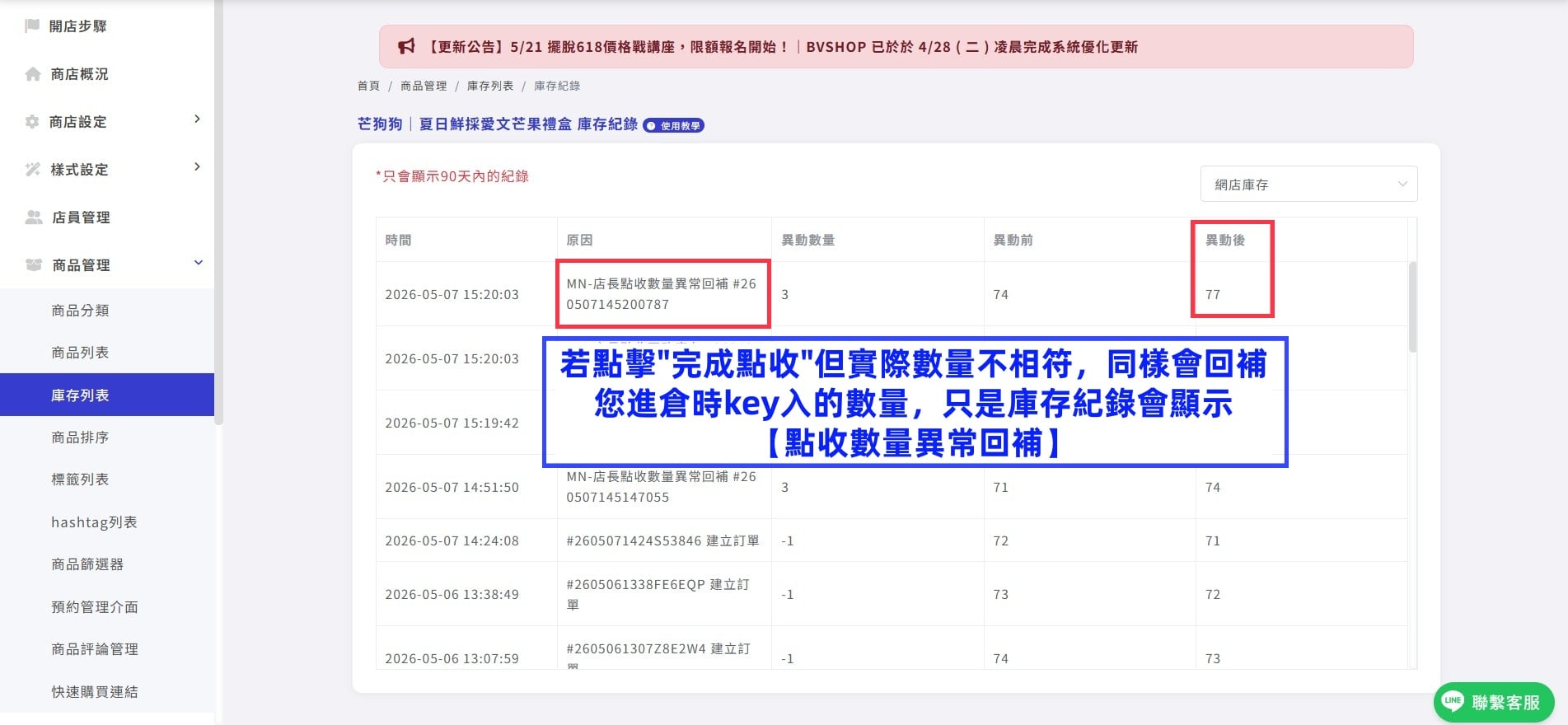Open 商品排序 in the sidebar
Screen dimensions: 1568x725
coord(80,437)
